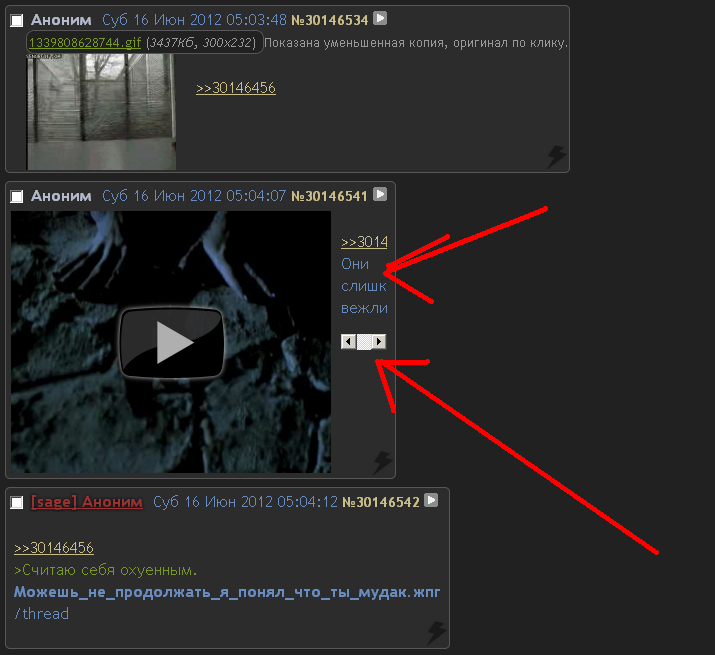Click the [sage] Аноним name link
Screen dimensions: 715x655
(87, 502)
